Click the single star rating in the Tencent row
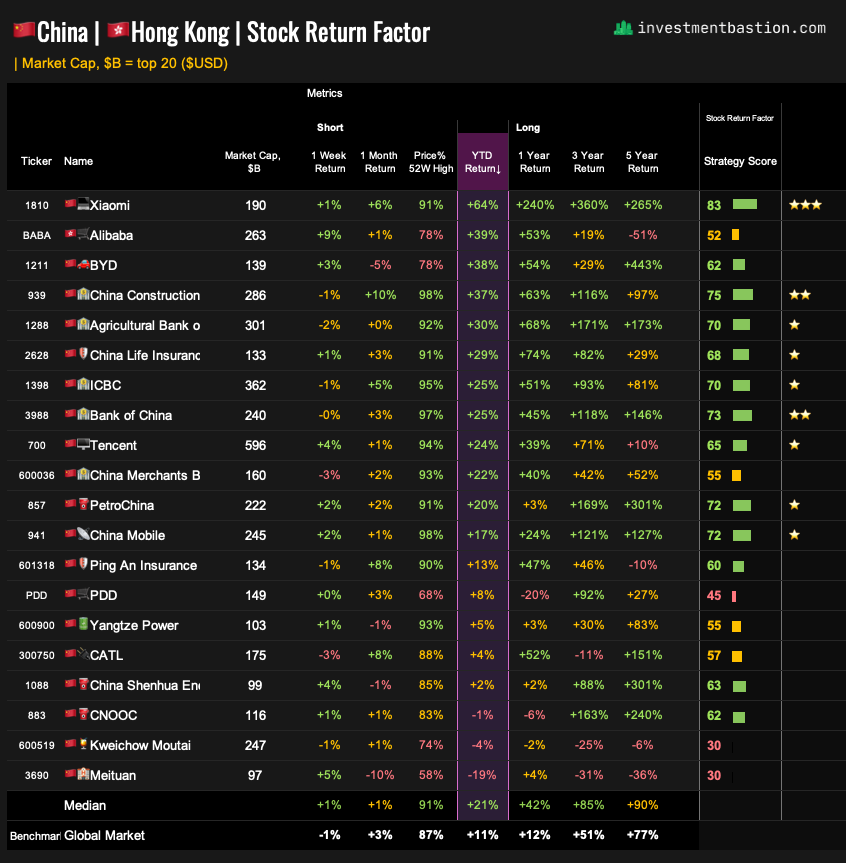This screenshot has height=863, width=846. [794, 445]
